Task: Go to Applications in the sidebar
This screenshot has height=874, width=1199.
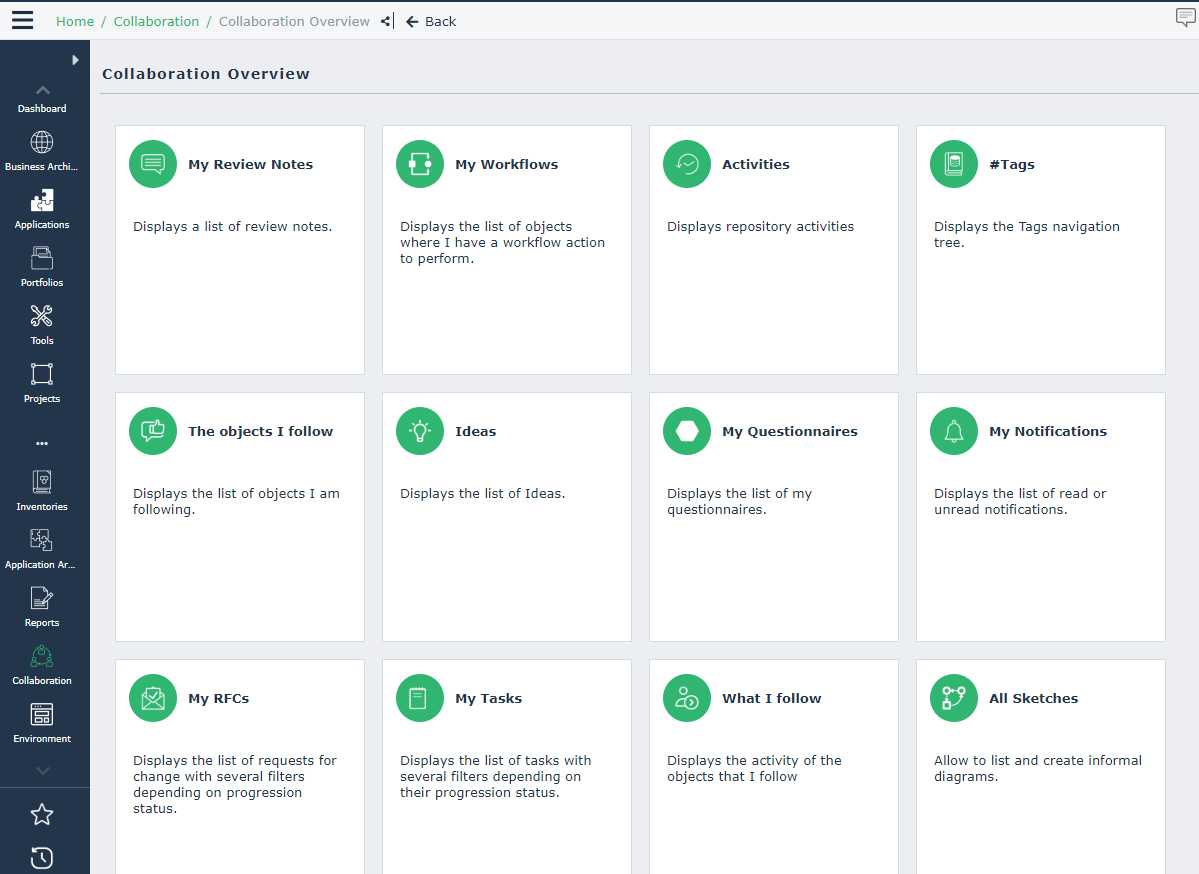Action: coord(42,209)
